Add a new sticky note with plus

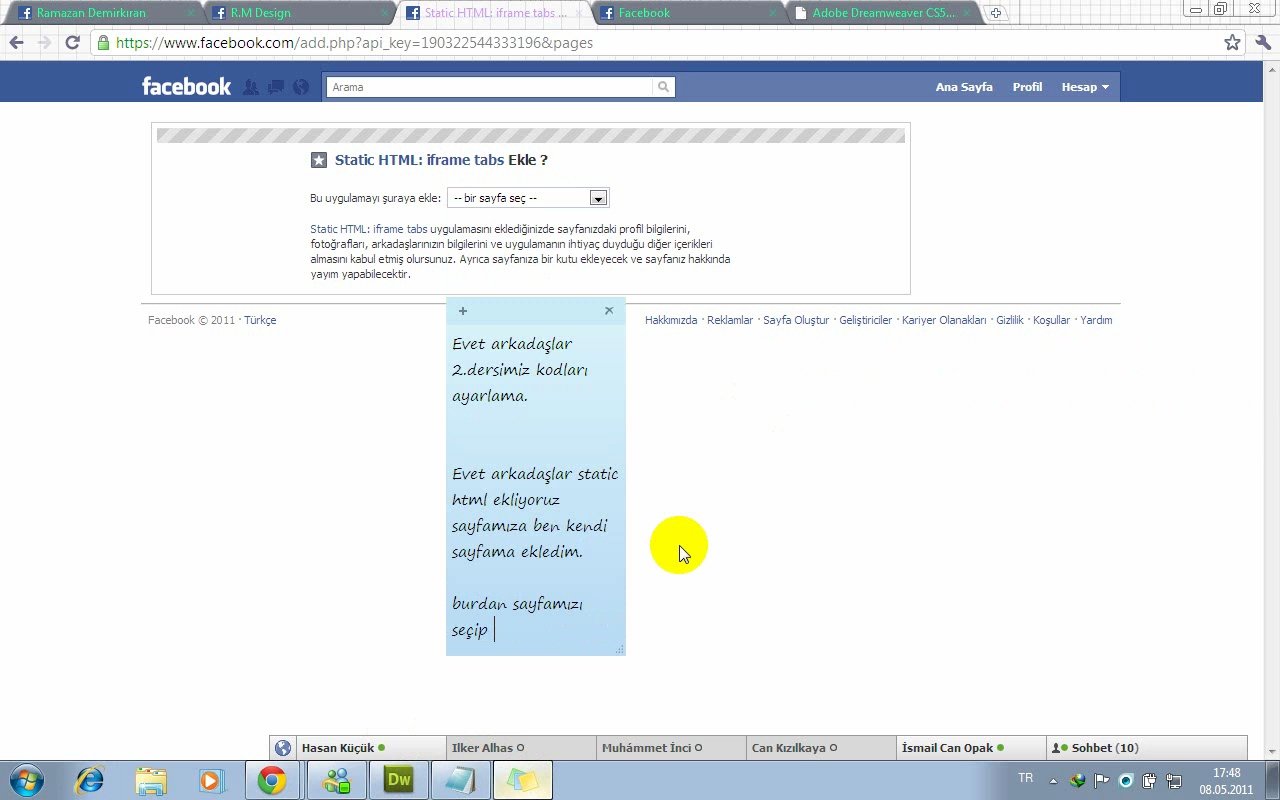pos(463,311)
